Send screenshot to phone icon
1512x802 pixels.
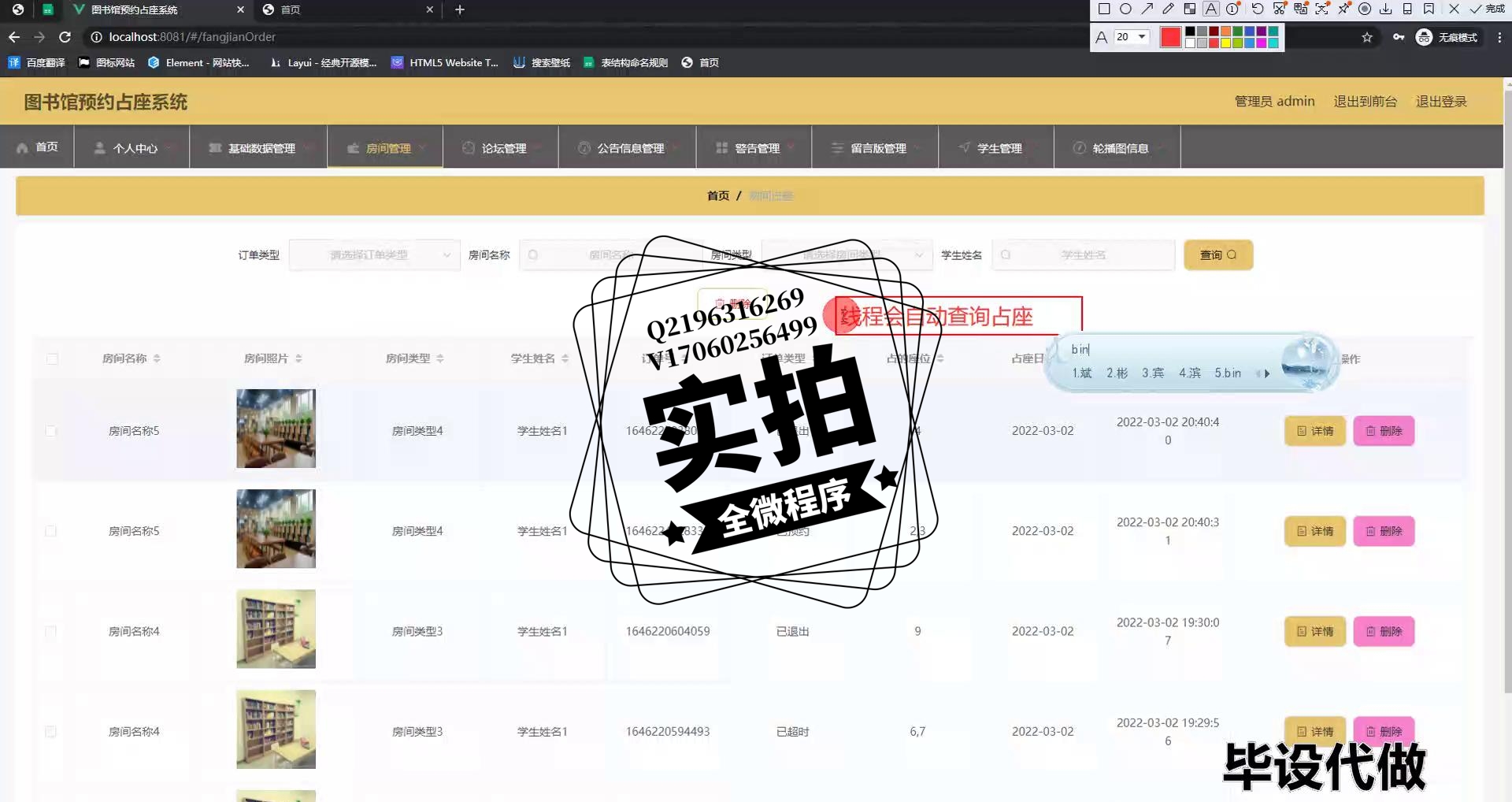coord(1407,9)
